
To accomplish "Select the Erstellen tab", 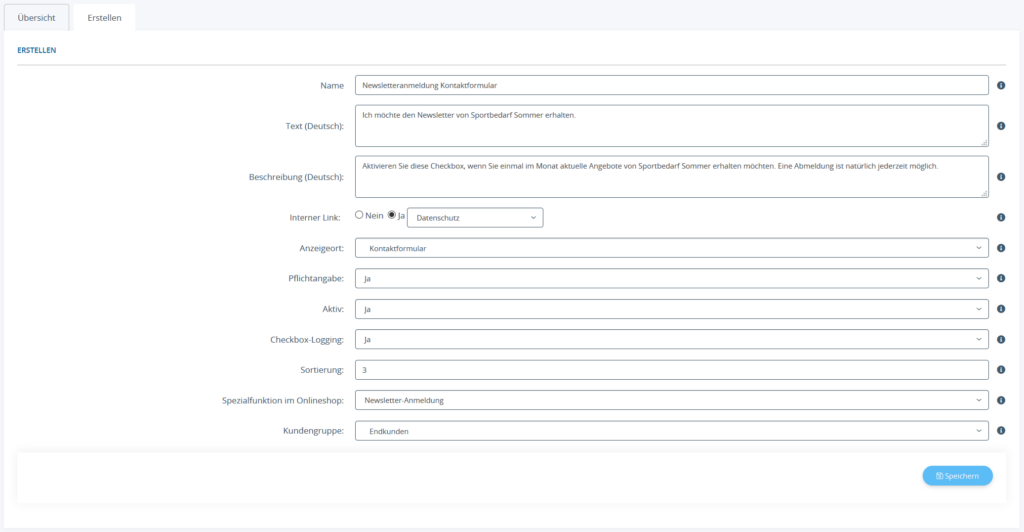I will (x=104, y=18).
